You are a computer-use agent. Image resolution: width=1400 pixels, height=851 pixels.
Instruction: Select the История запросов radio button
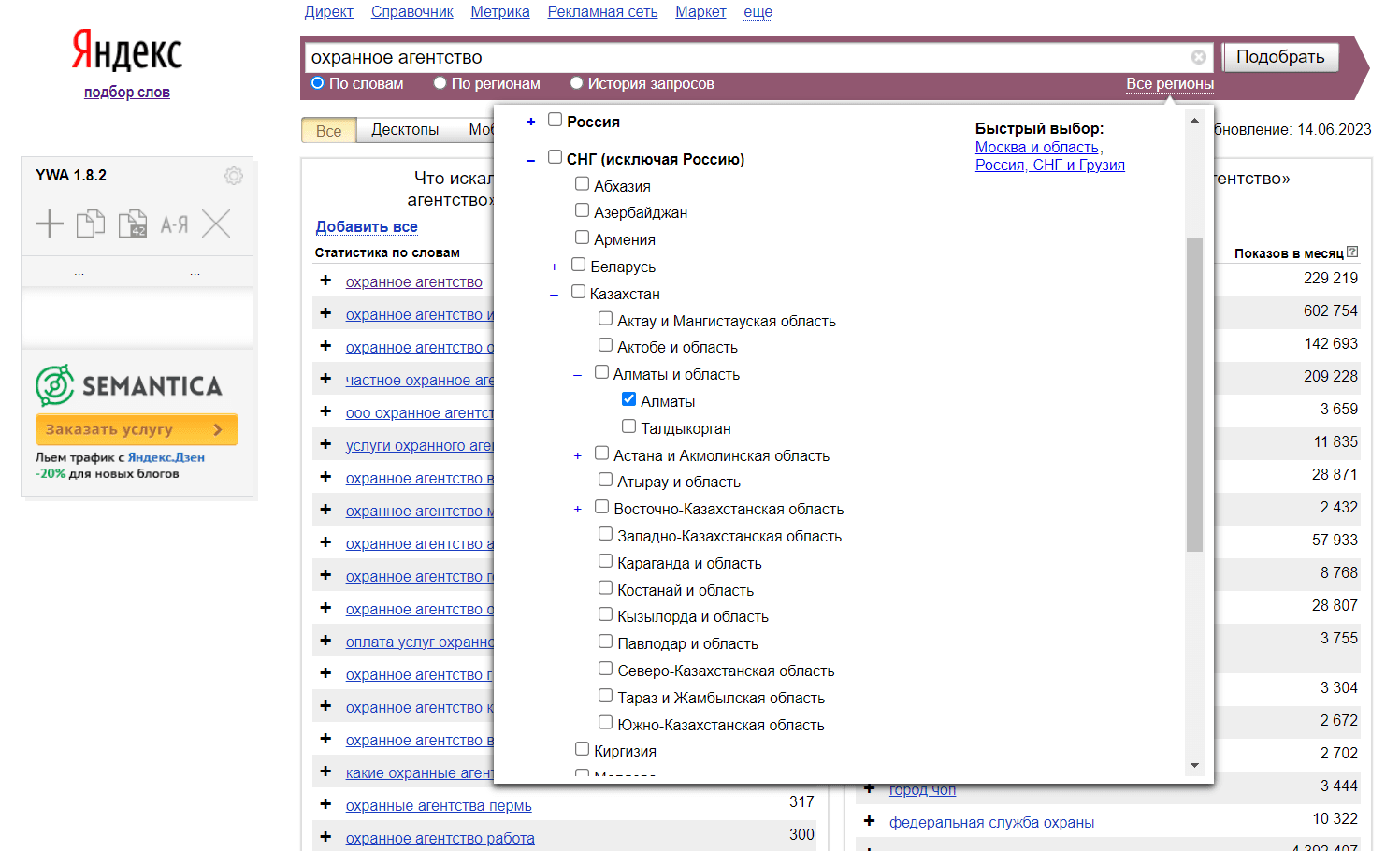click(576, 83)
